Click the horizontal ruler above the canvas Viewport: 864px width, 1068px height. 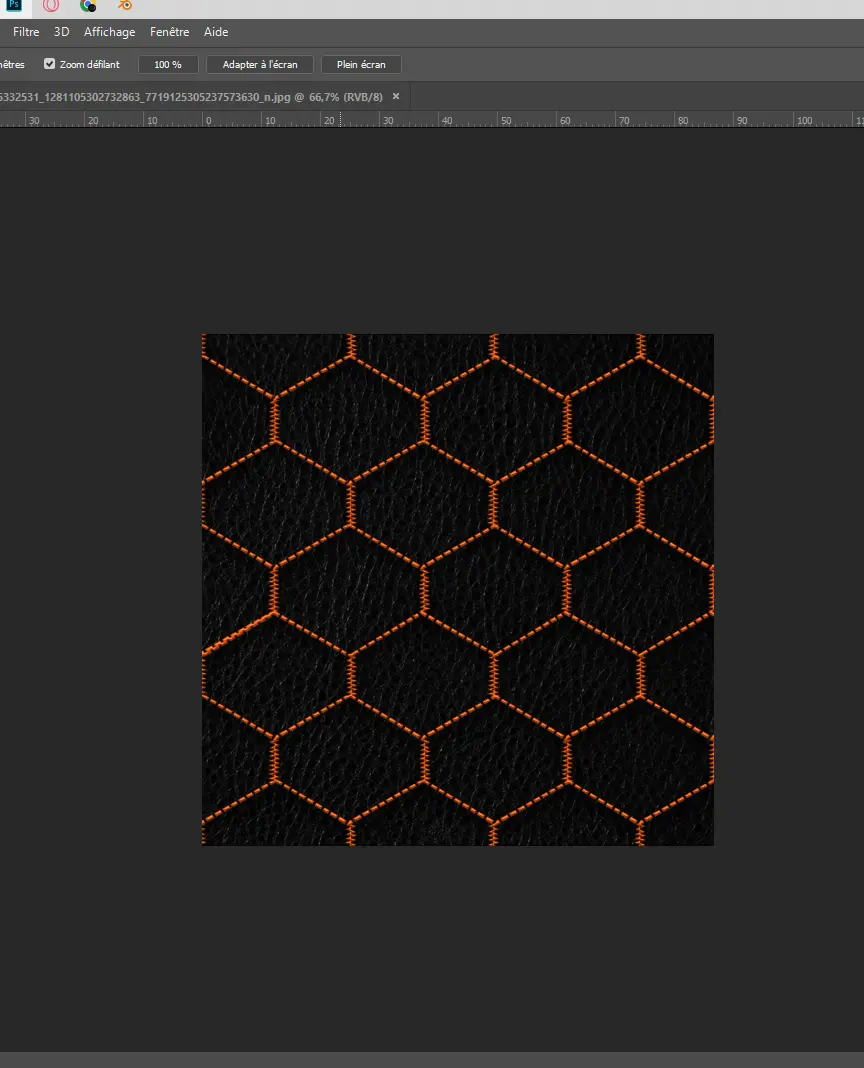tap(432, 120)
